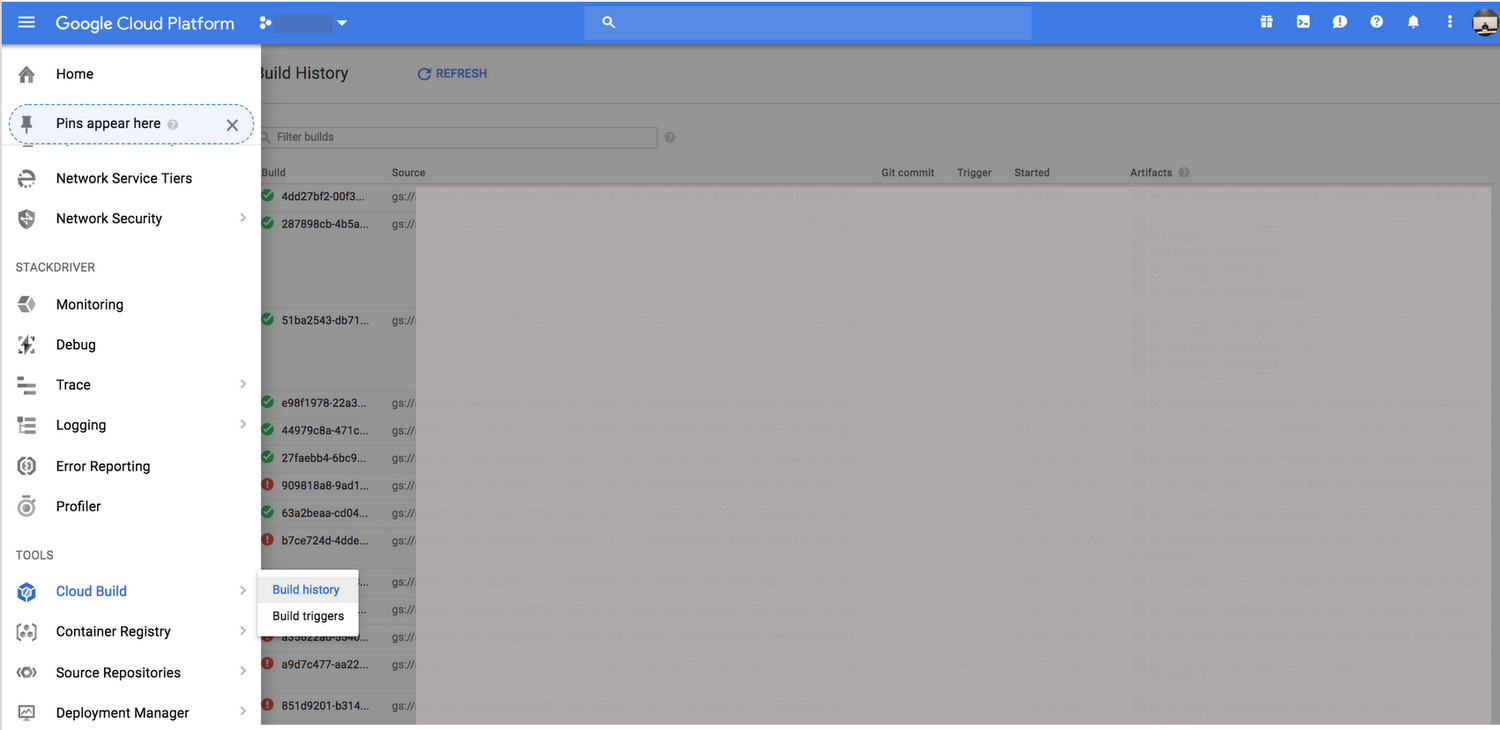Click help icon next to Artifacts header
1500x730 pixels.
click(x=1184, y=172)
